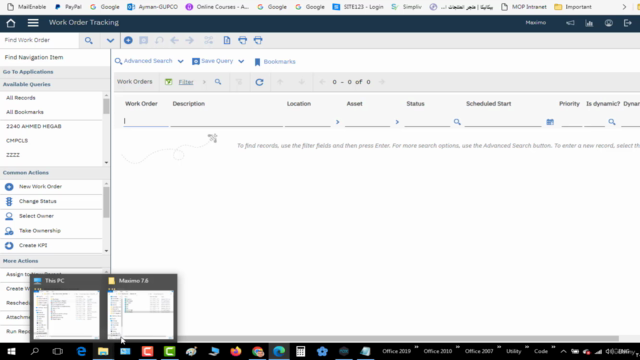Open the Scheduled Start calendar icon
Image resolution: width=640 pixels, height=360 pixels.
[x=550, y=122]
